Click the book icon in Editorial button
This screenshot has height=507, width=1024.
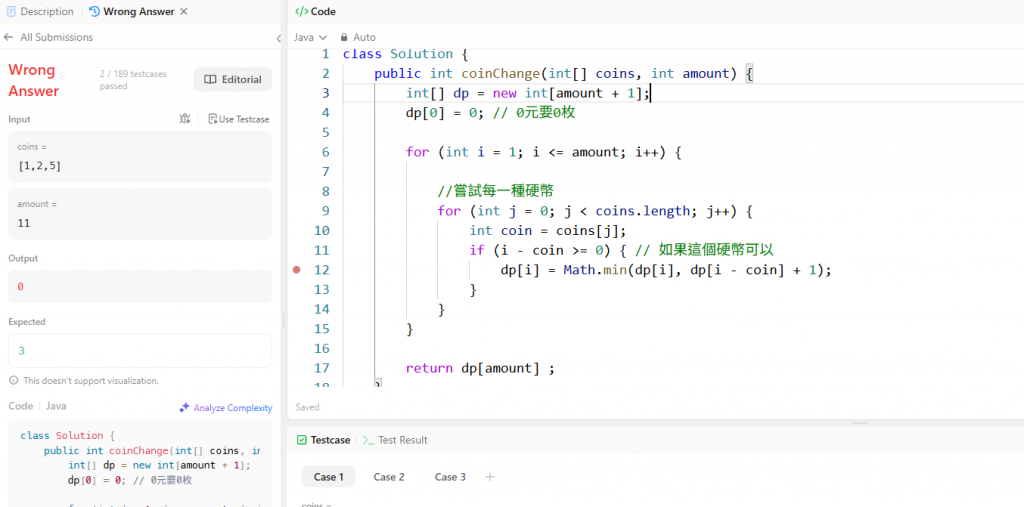210,80
